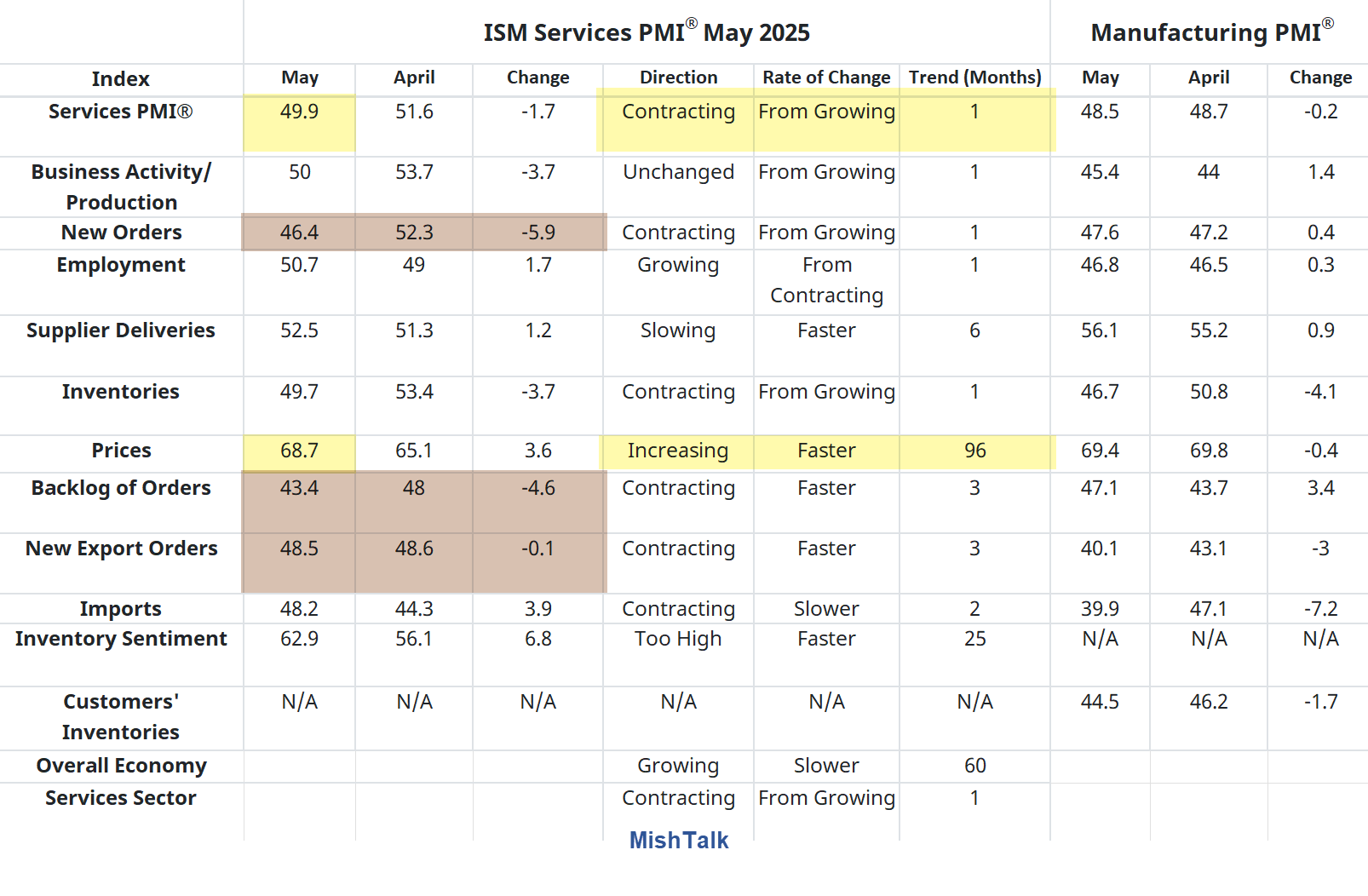Click the Employment row label
The height and width of the screenshot is (896, 1368).
click(x=121, y=265)
